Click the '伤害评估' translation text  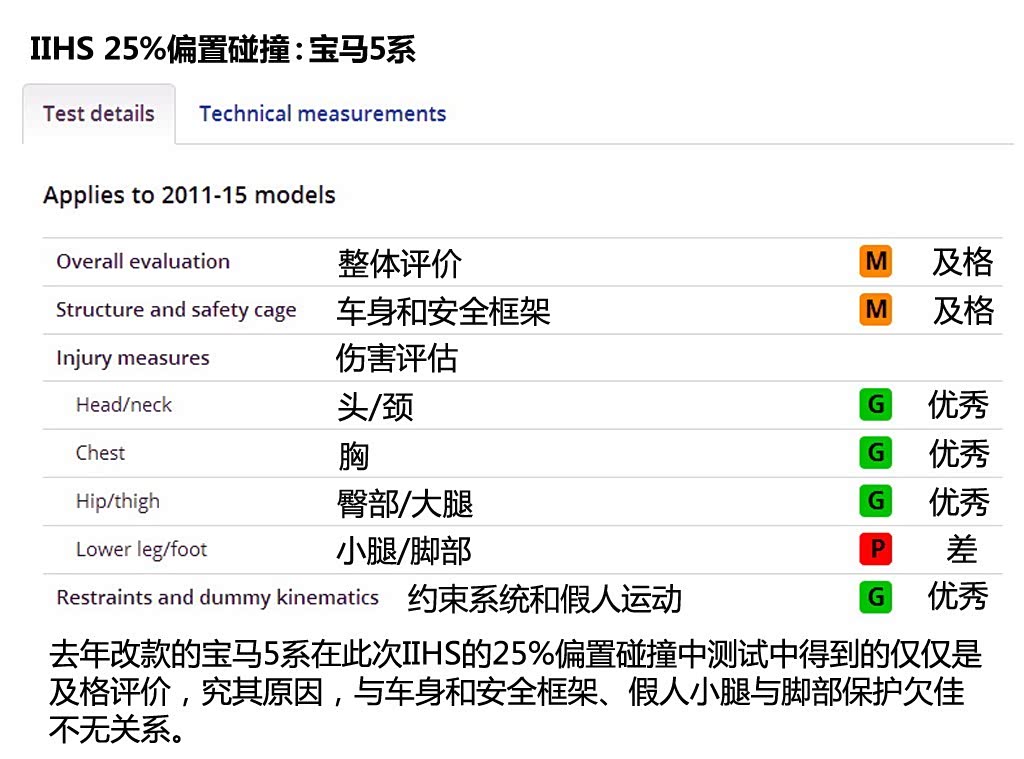pyautogui.click(x=396, y=359)
